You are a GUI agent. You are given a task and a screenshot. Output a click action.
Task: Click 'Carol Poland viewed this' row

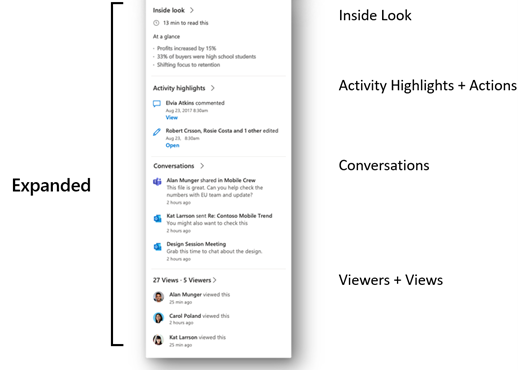point(191,318)
